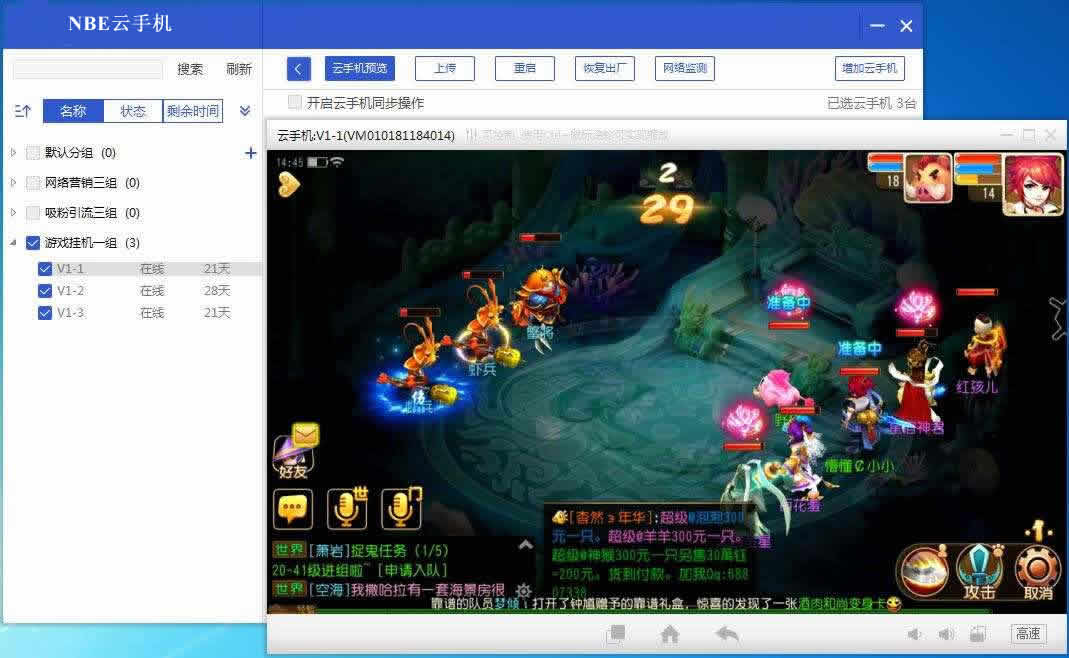Image resolution: width=1069 pixels, height=658 pixels.
Task: Click the recent apps icon in phone bar
Action: (616, 634)
